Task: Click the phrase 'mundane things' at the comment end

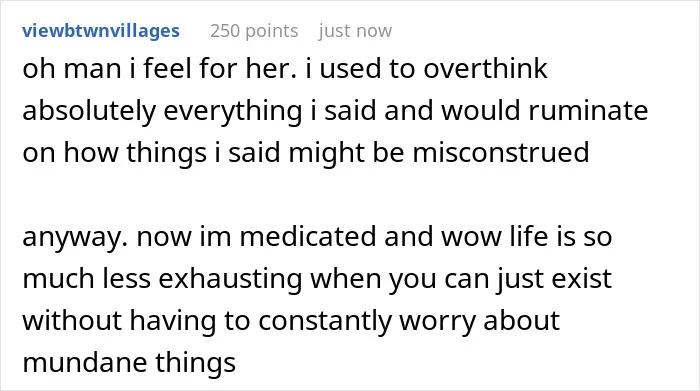Action: coord(129,362)
